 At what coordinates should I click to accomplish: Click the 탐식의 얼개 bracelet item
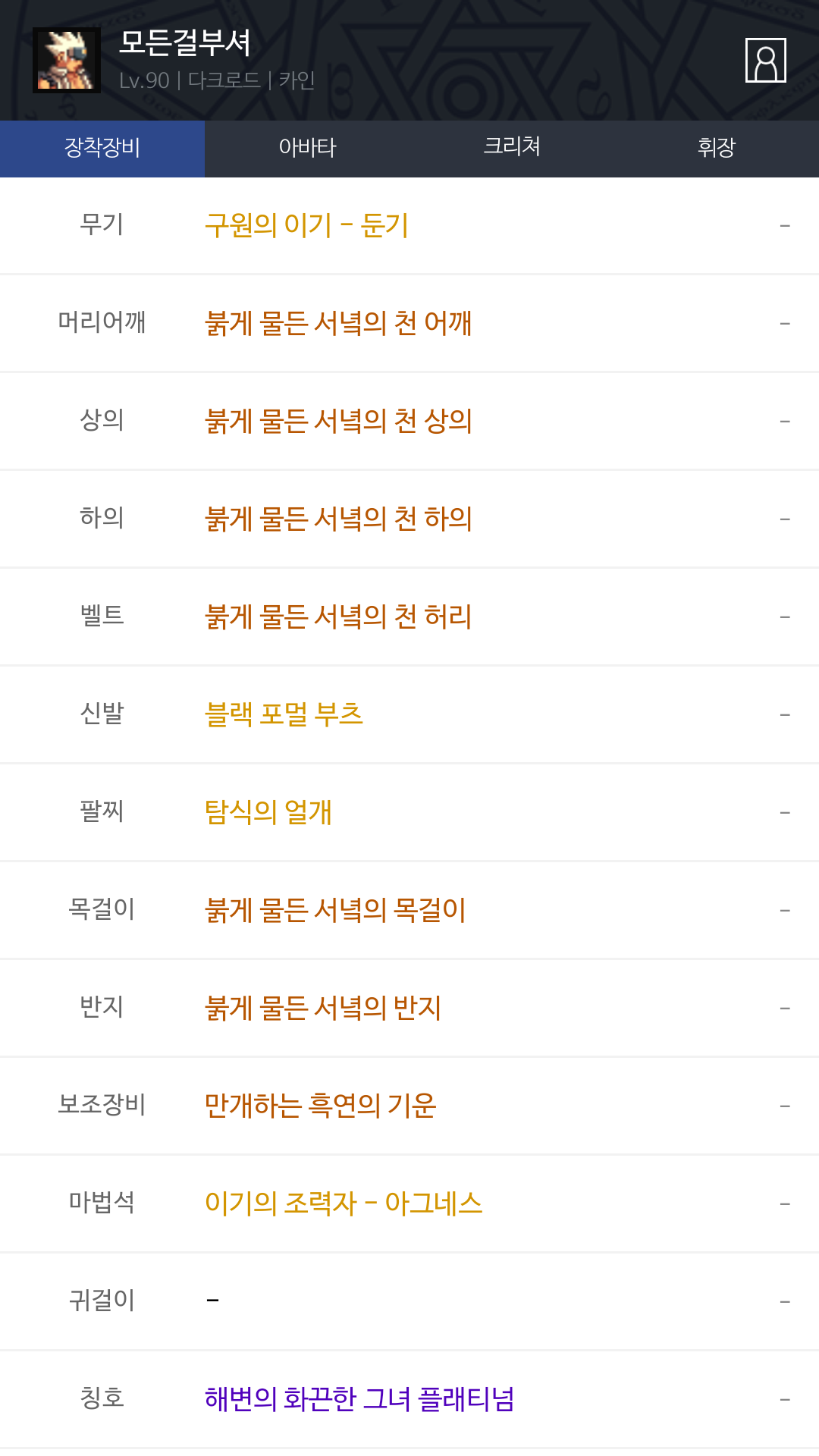pos(268,812)
